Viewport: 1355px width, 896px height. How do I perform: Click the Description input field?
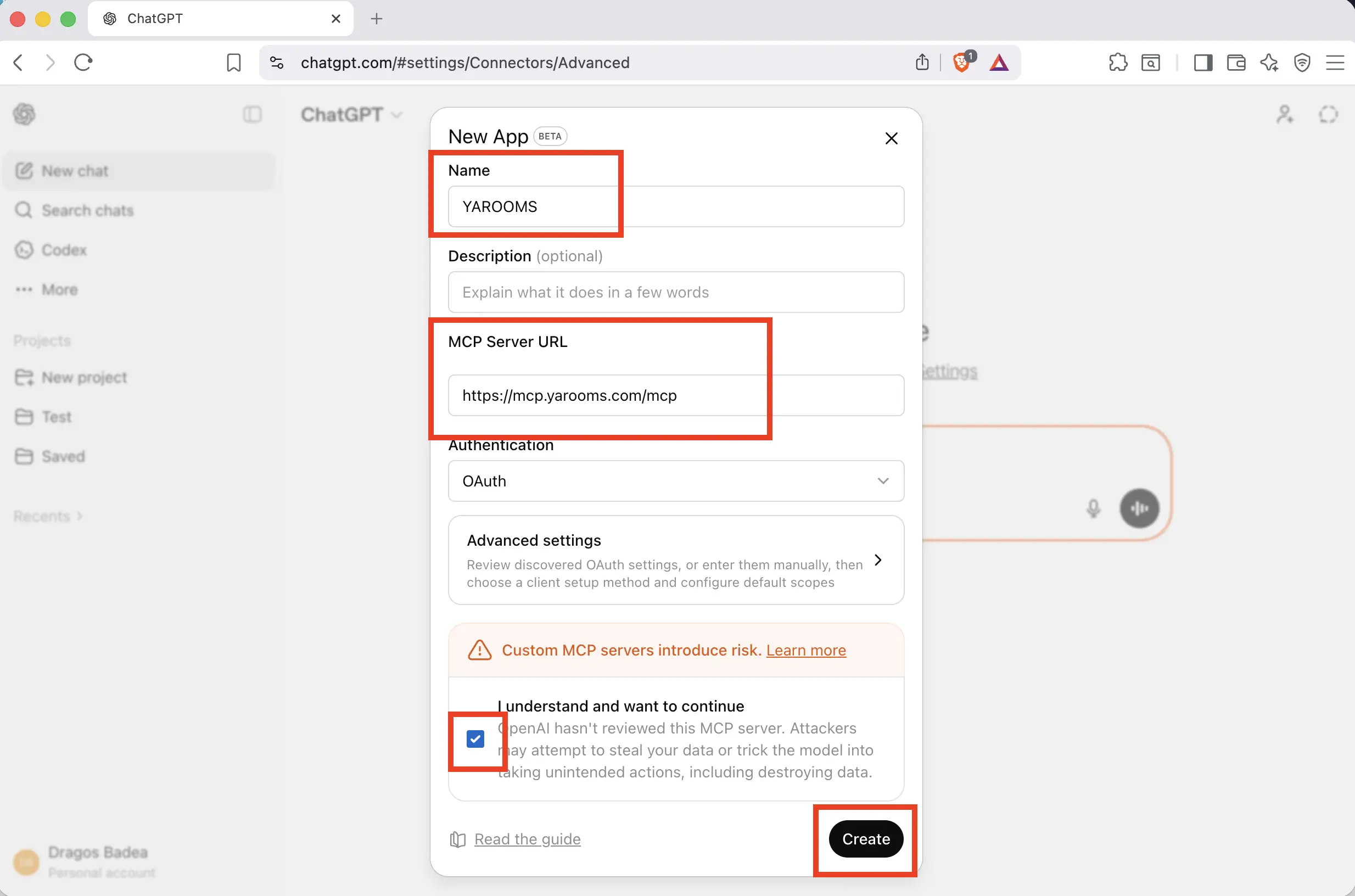pyautogui.click(x=675, y=292)
